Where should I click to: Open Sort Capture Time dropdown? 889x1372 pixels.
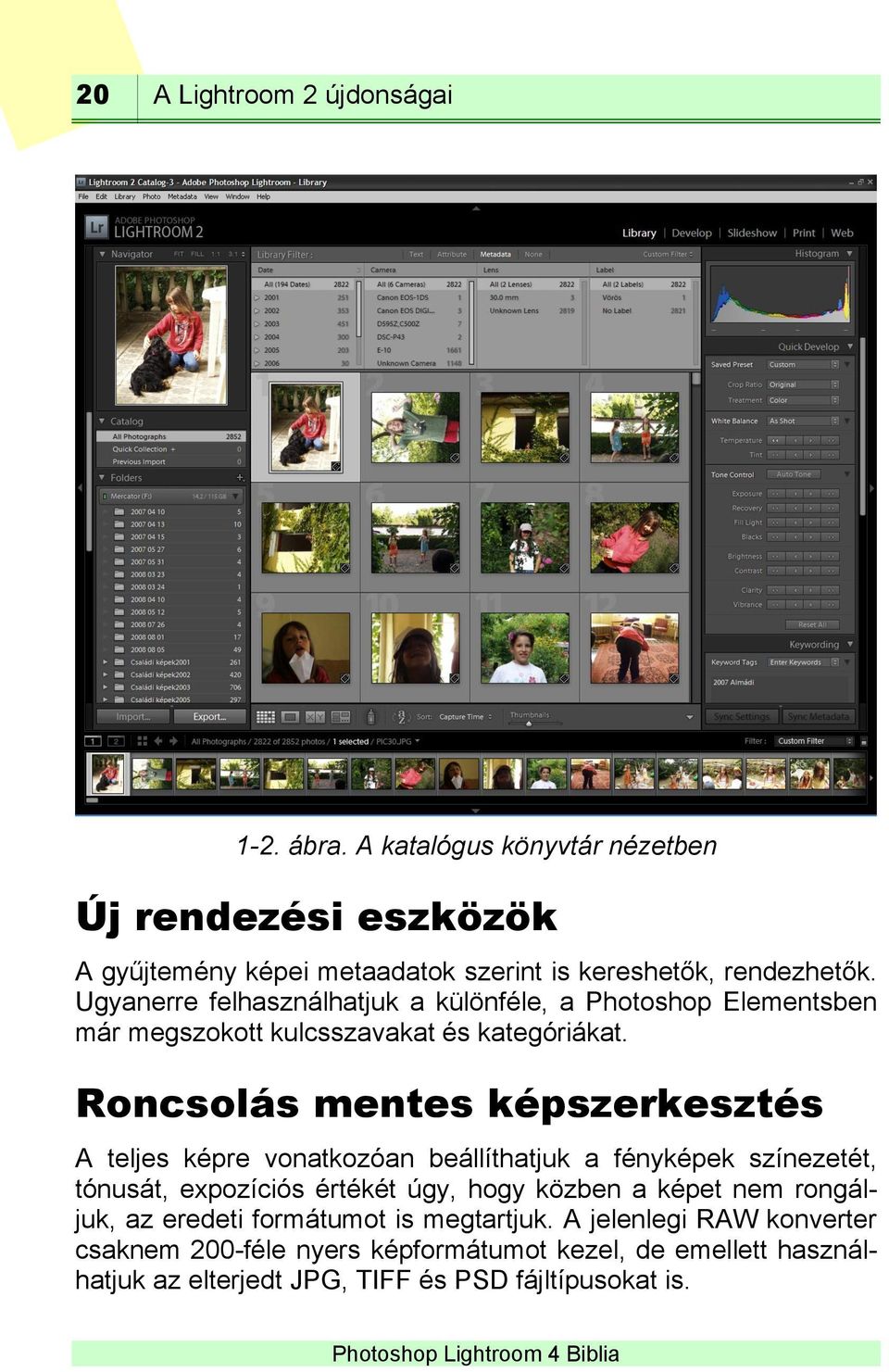pyautogui.click(x=465, y=716)
